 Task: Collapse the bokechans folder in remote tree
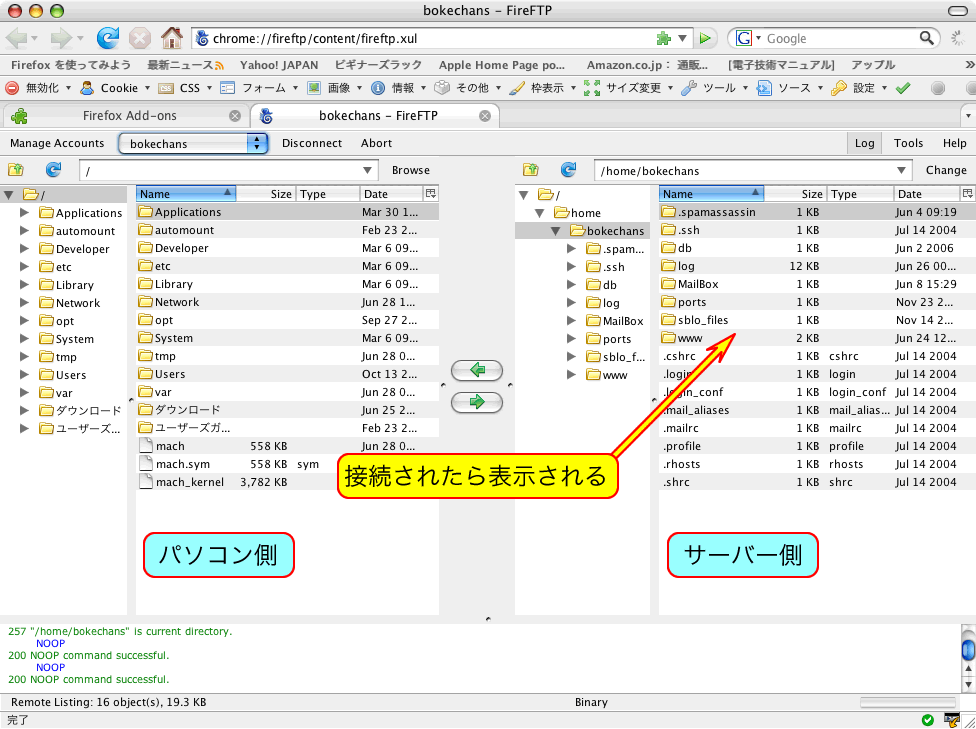(x=555, y=231)
